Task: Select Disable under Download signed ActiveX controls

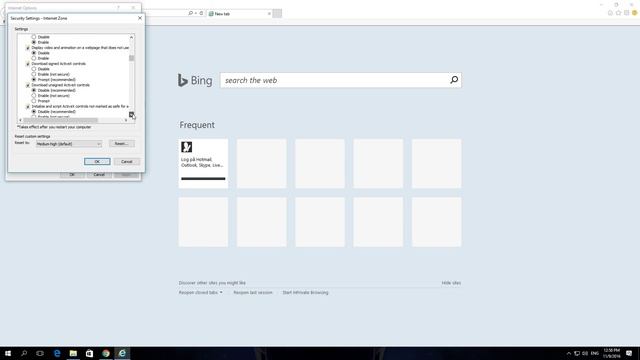Action: (34, 69)
